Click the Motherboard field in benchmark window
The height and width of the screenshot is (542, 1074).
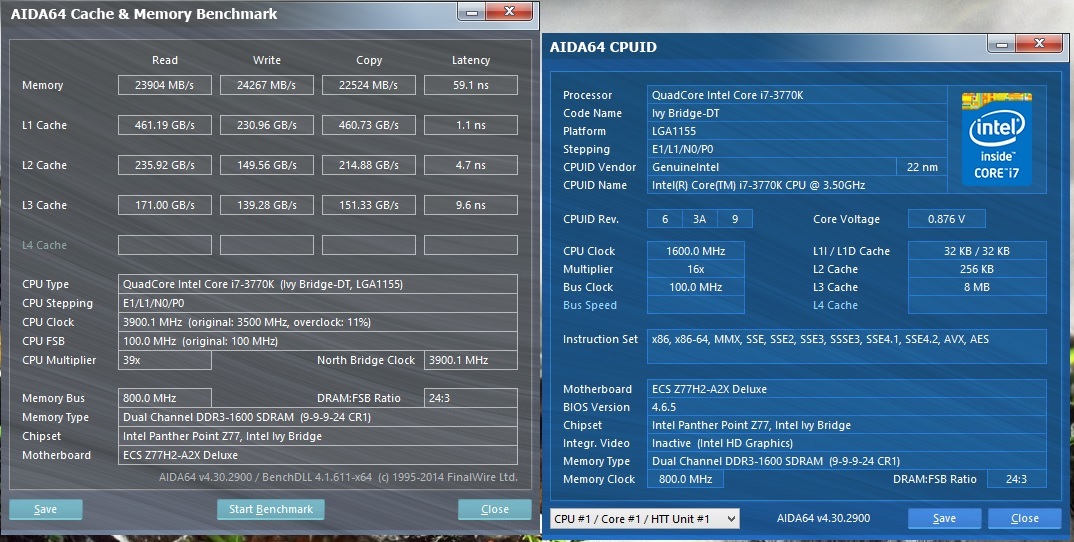coord(318,455)
